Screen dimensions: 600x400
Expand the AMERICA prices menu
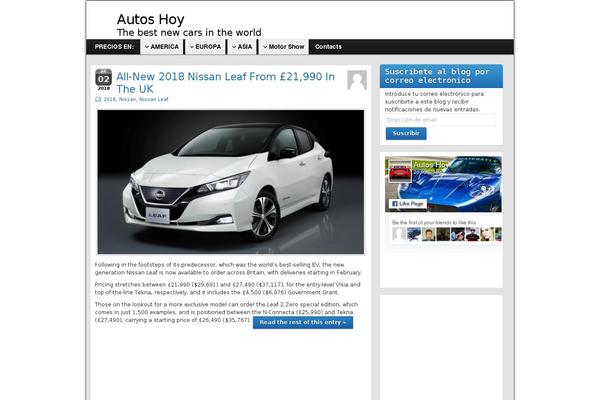pyautogui.click(x=162, y=47)
